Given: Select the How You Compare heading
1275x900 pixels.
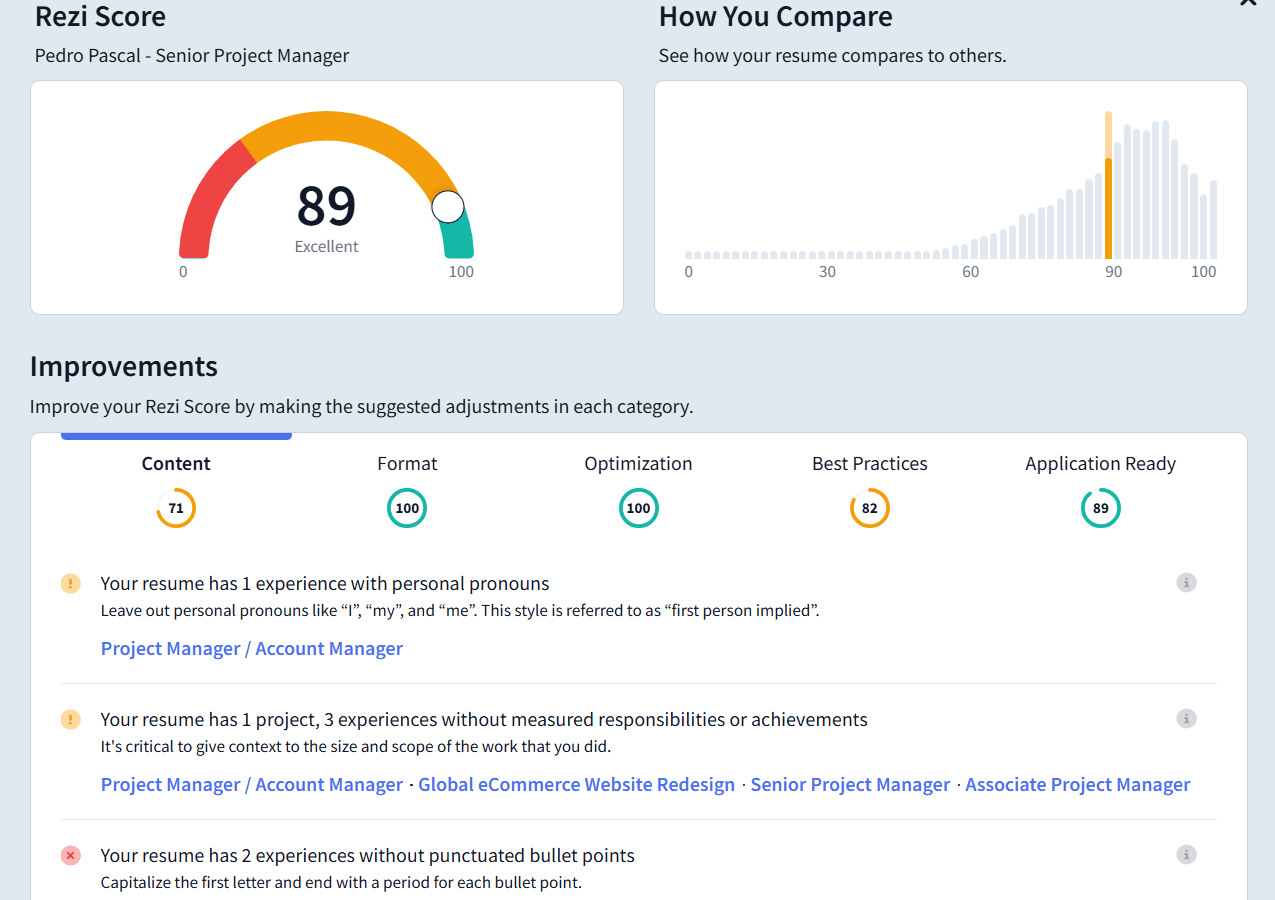Looking at the screenshot, I should pyautogui.click(x=776, y=16).
